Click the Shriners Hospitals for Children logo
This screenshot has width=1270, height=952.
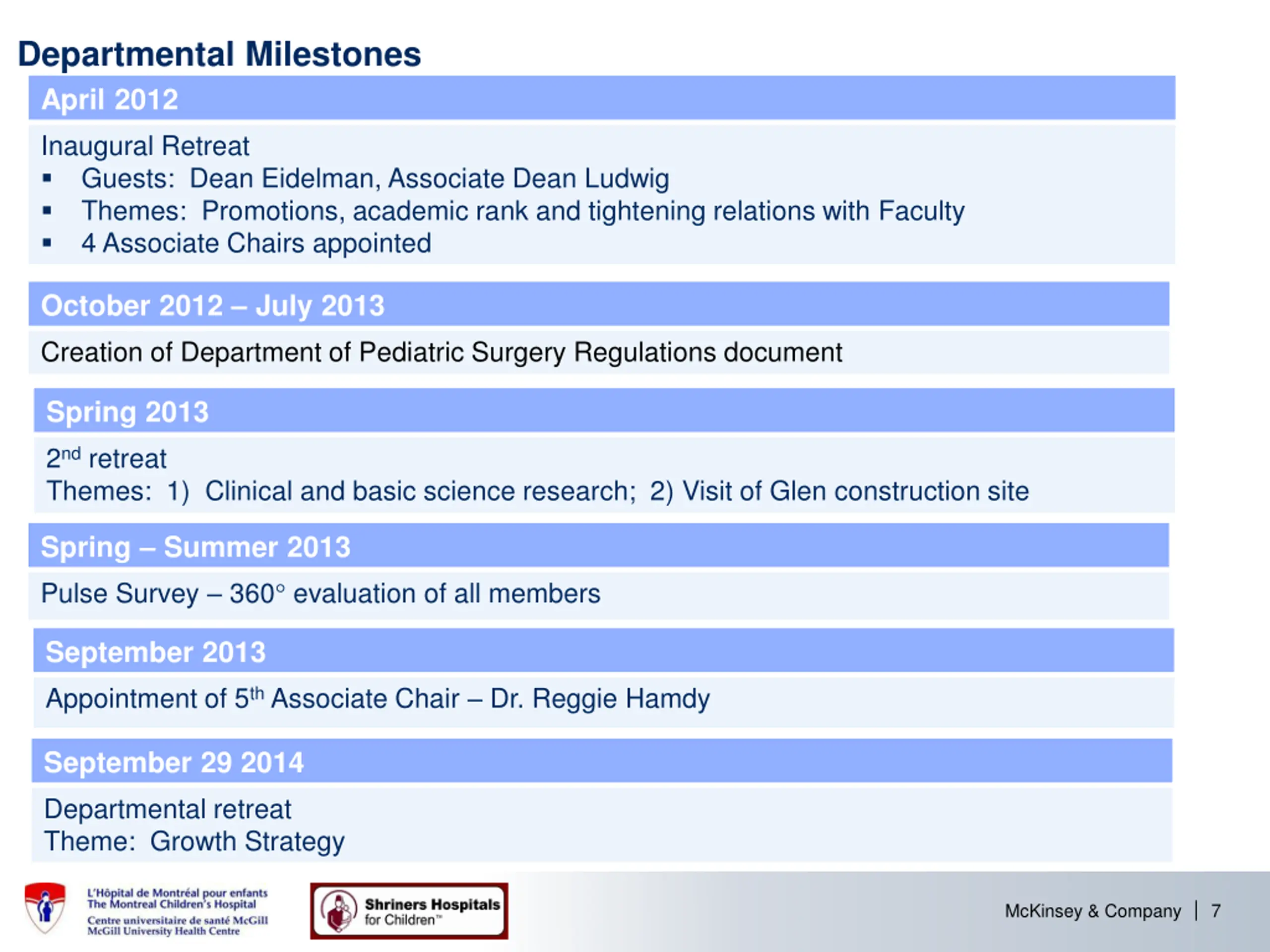click(409, 911)
